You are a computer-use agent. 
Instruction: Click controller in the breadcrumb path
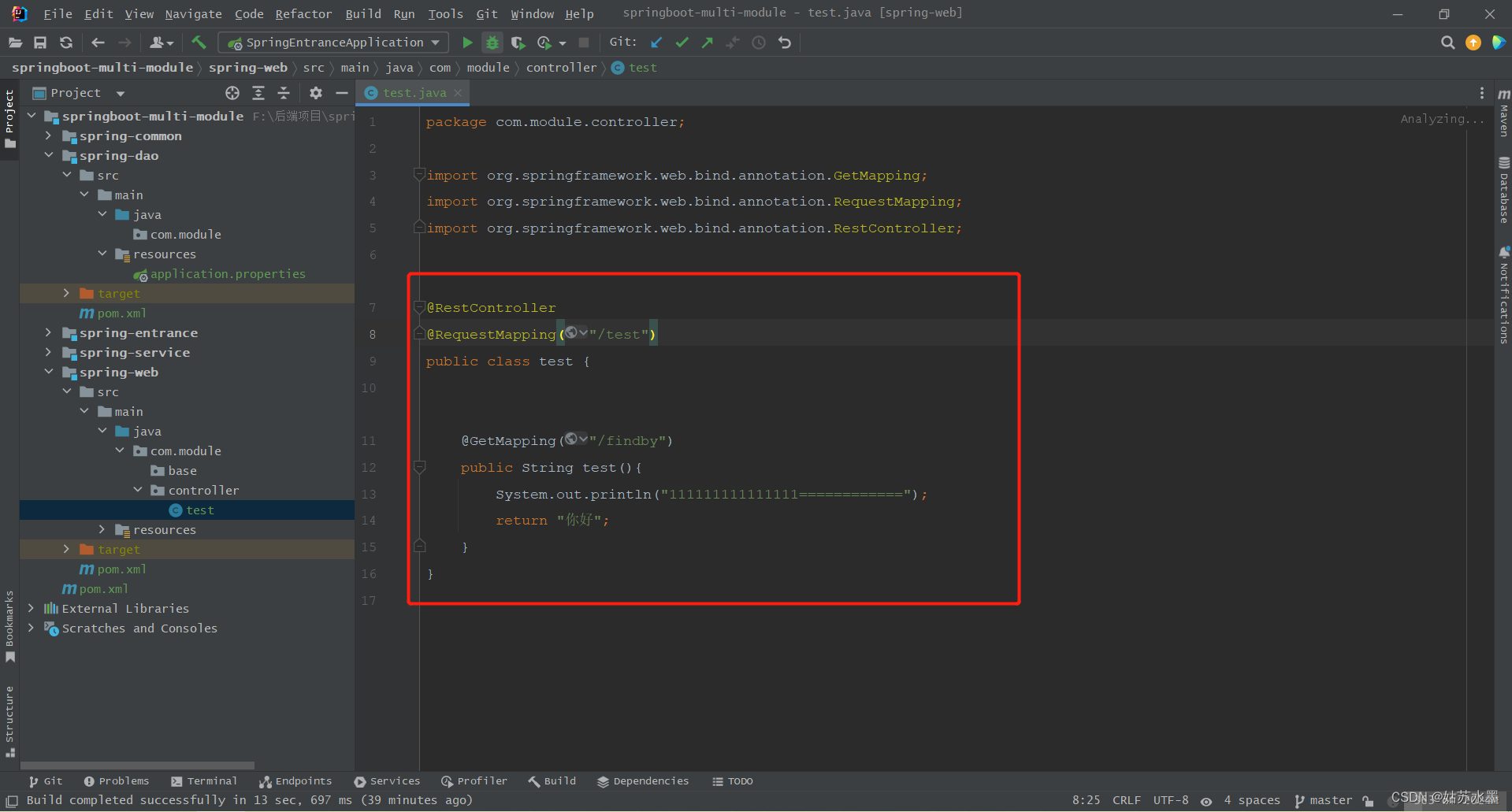pos(561,68)
